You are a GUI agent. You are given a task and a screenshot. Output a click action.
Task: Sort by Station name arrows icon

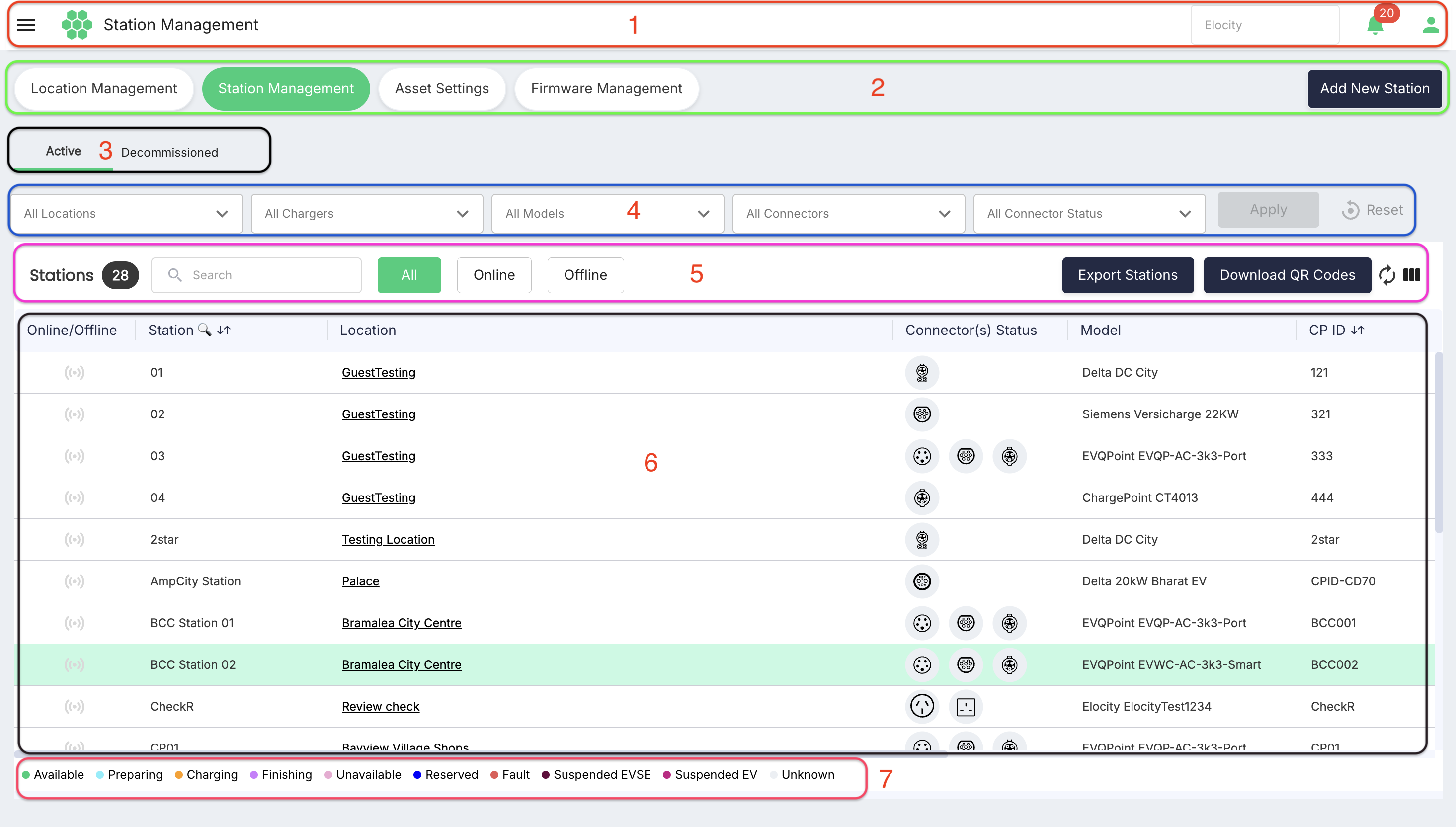(224, 330)
